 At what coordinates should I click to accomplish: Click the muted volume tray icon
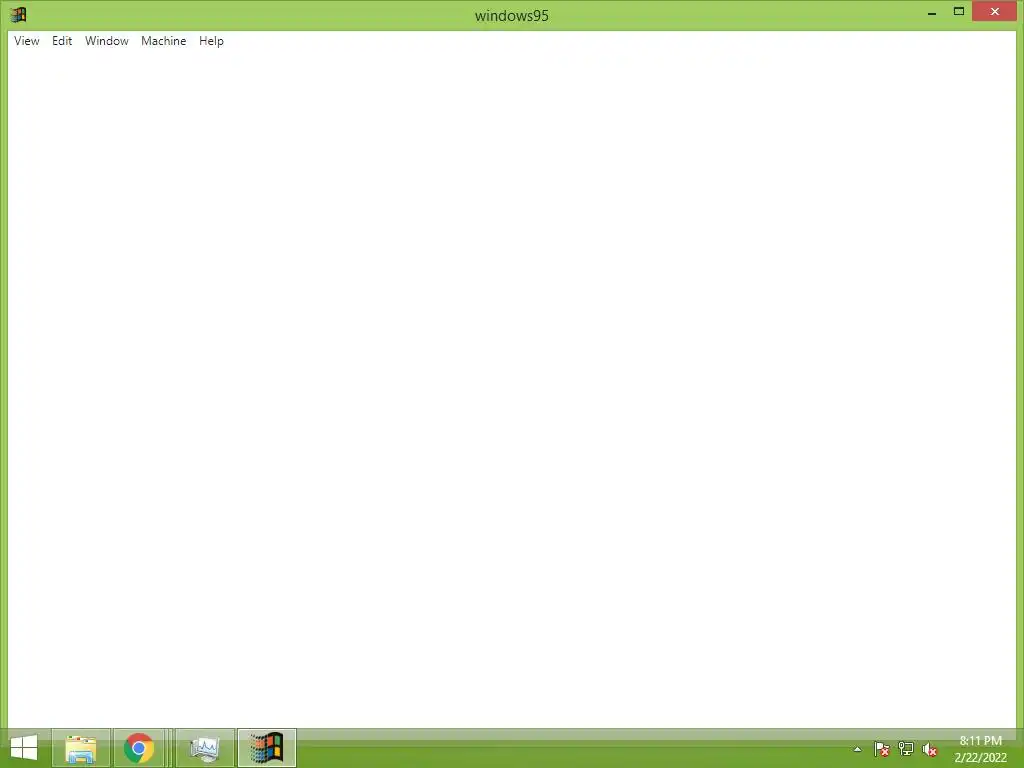(x=930, y=749)
